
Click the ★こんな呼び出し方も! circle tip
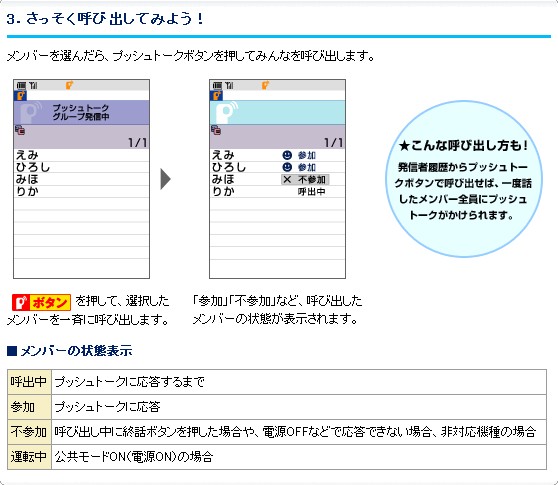pyautogui.click(x=463, y=179)
